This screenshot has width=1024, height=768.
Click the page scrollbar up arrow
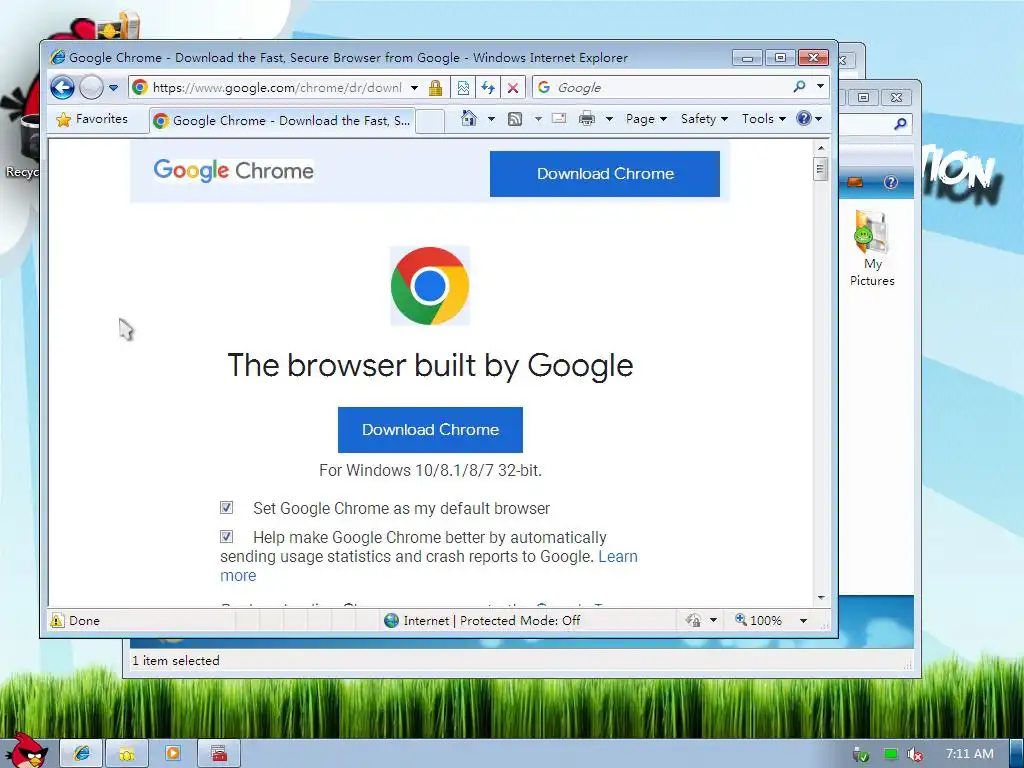pos(821,148)
